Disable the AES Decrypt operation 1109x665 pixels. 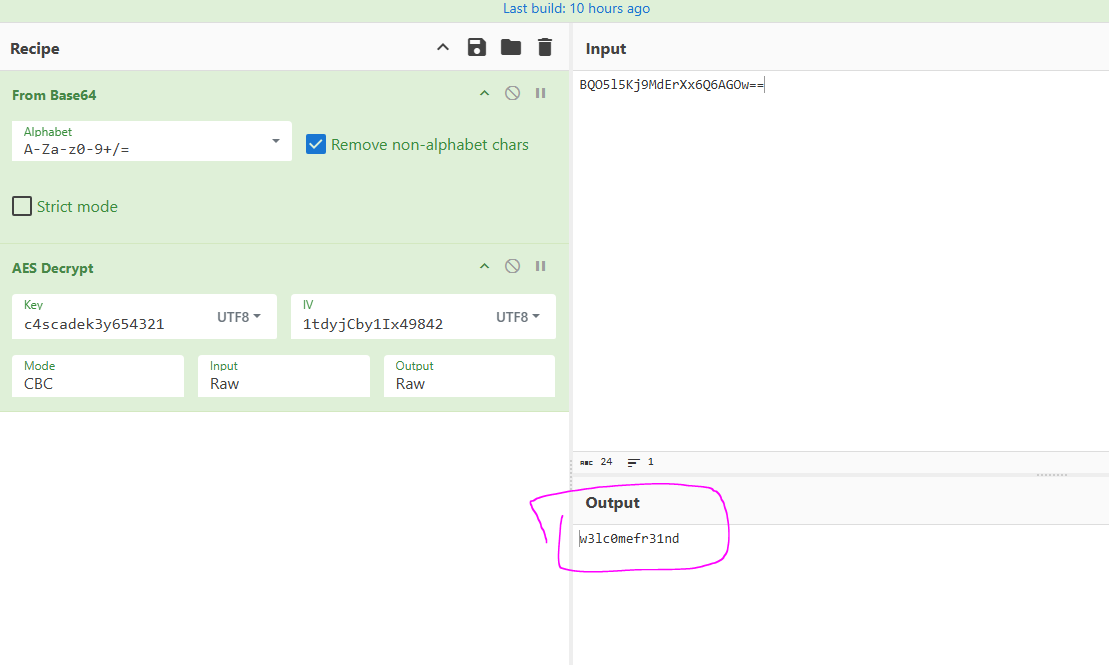click(x=512, y=266)
